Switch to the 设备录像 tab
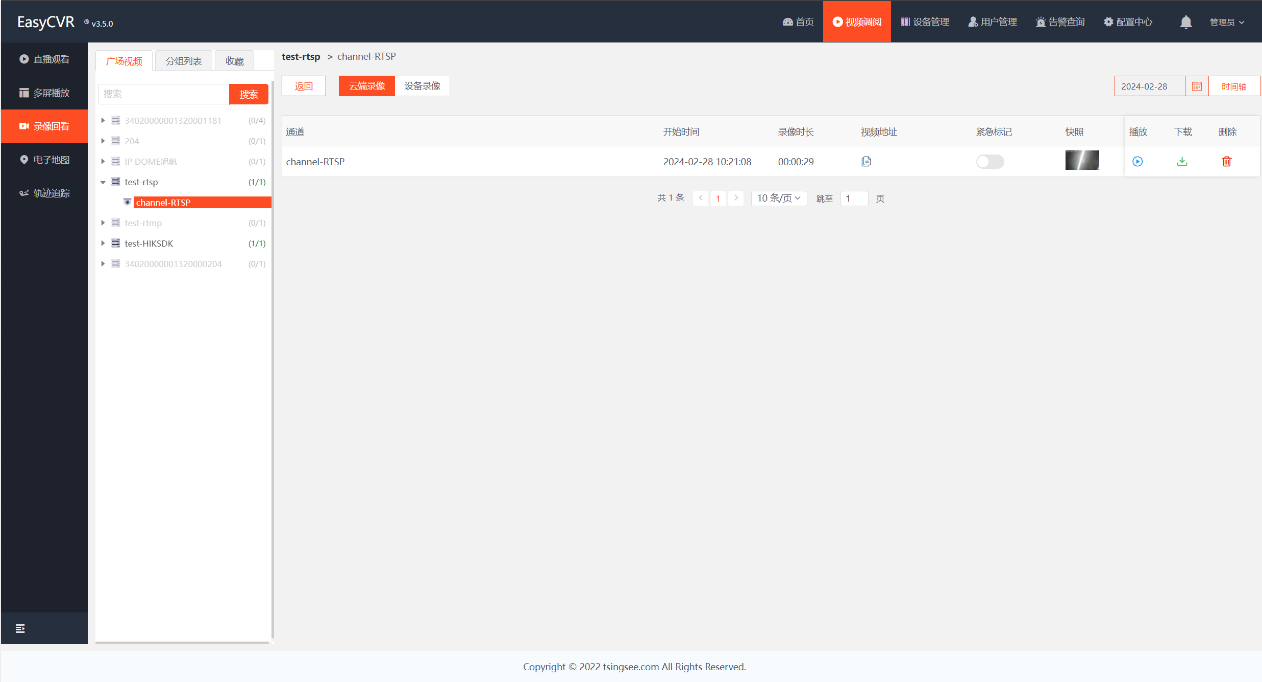The image size is (1262, 682). 422,86
